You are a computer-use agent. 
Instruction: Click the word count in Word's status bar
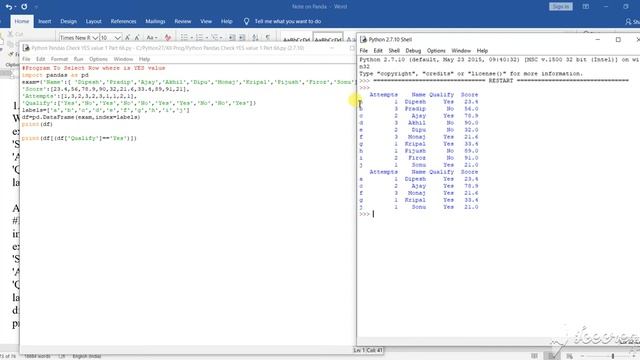pos(37,356)
